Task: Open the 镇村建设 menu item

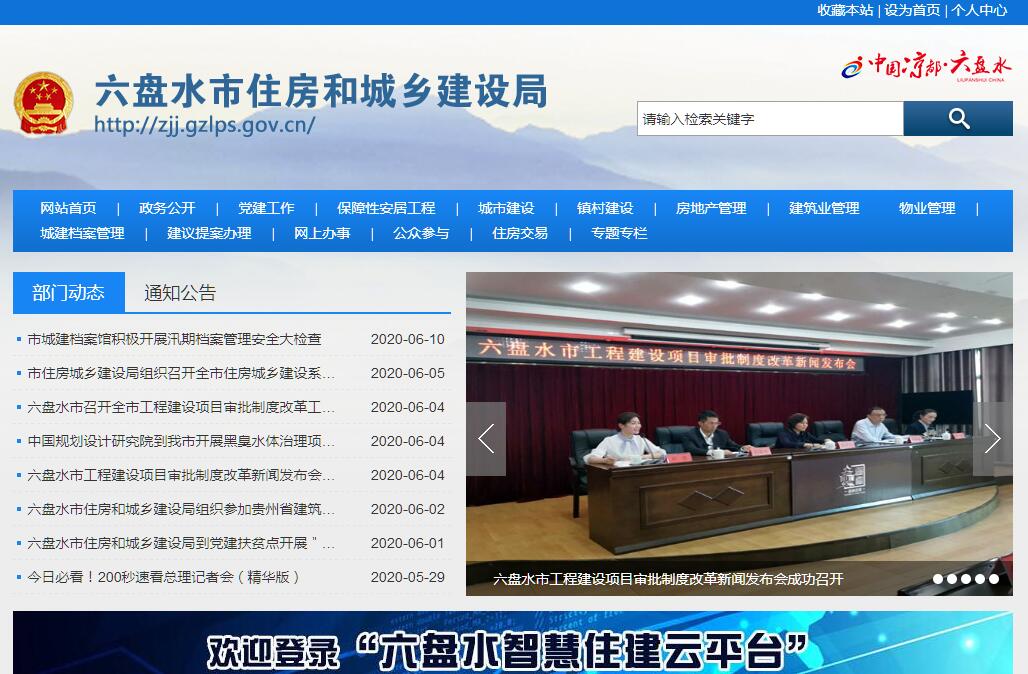Action: pyautogui.click(x=605, y=208)
